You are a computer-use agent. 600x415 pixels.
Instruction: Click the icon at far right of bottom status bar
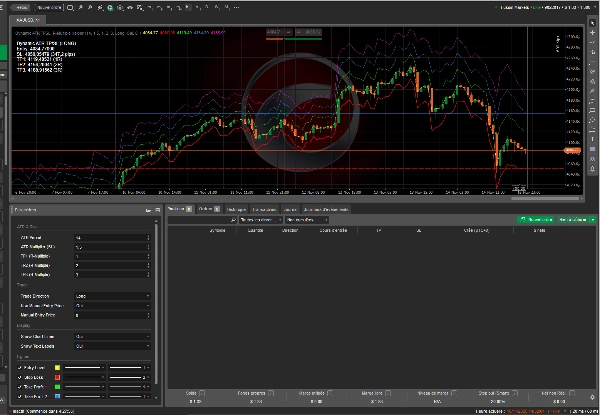(594, 410)
